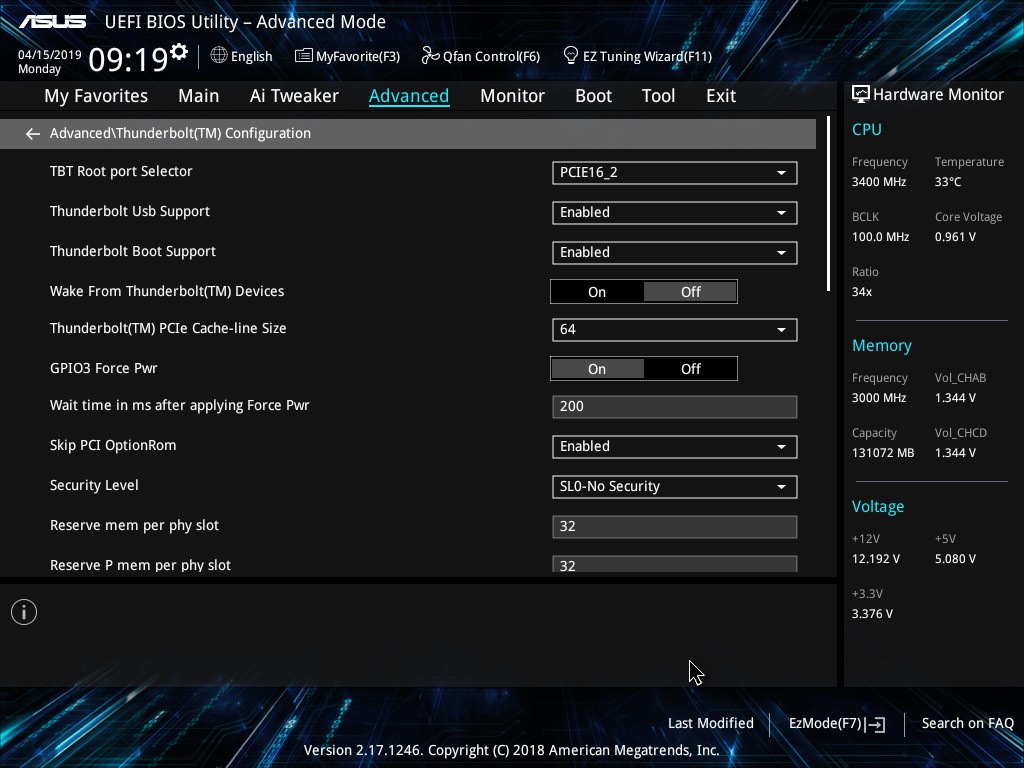1024x768 pixels.
Task: Open the Ai Tweaker tab
Action: pos(294,96)
